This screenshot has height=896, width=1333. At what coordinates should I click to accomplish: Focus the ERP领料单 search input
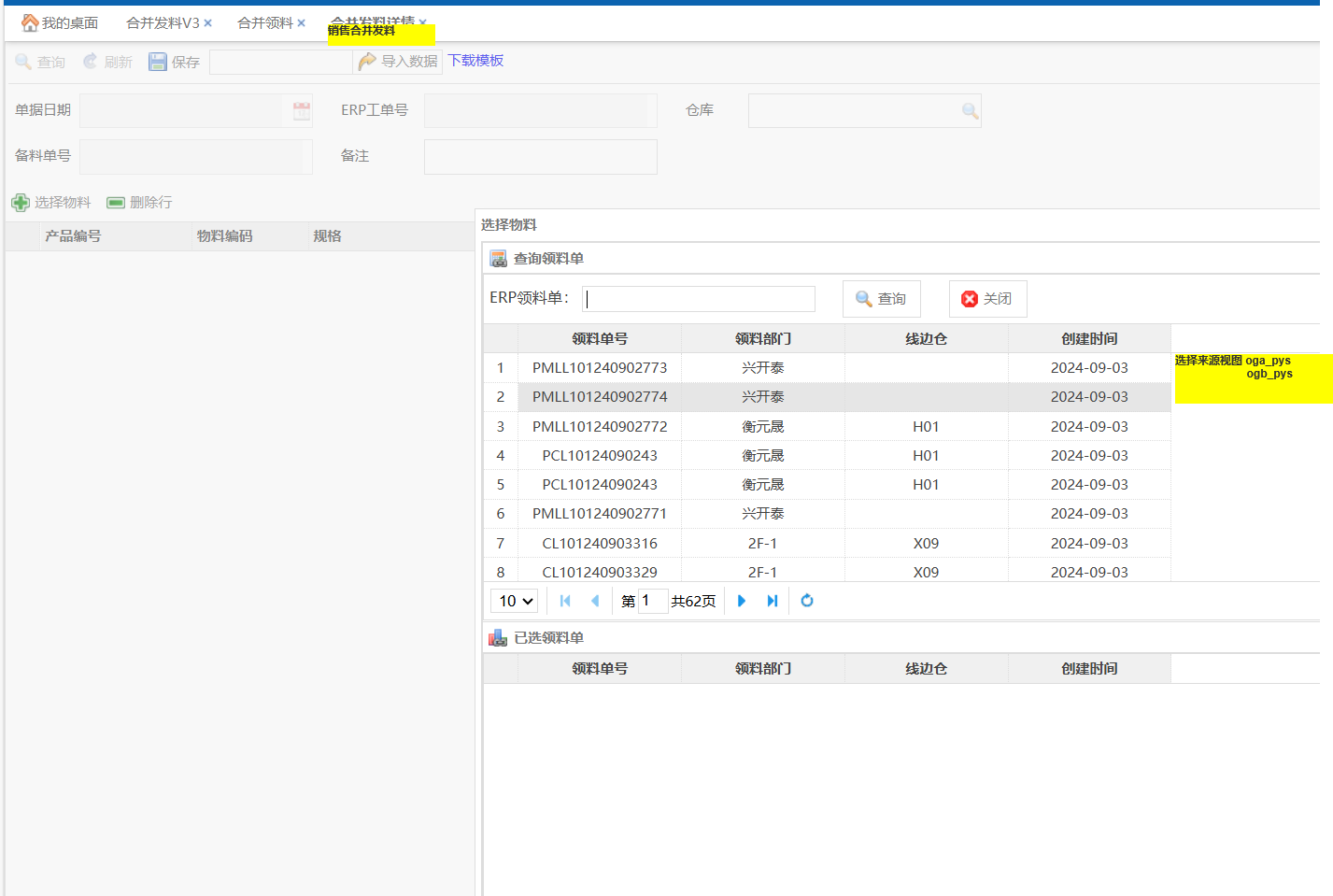[x=699, y=298]
